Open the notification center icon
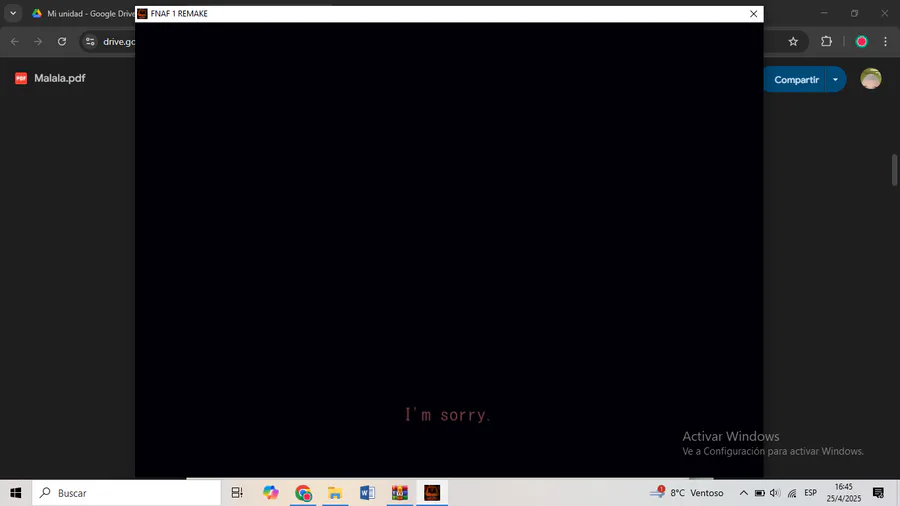The image size is (900, 506). [x=878, y=493]
